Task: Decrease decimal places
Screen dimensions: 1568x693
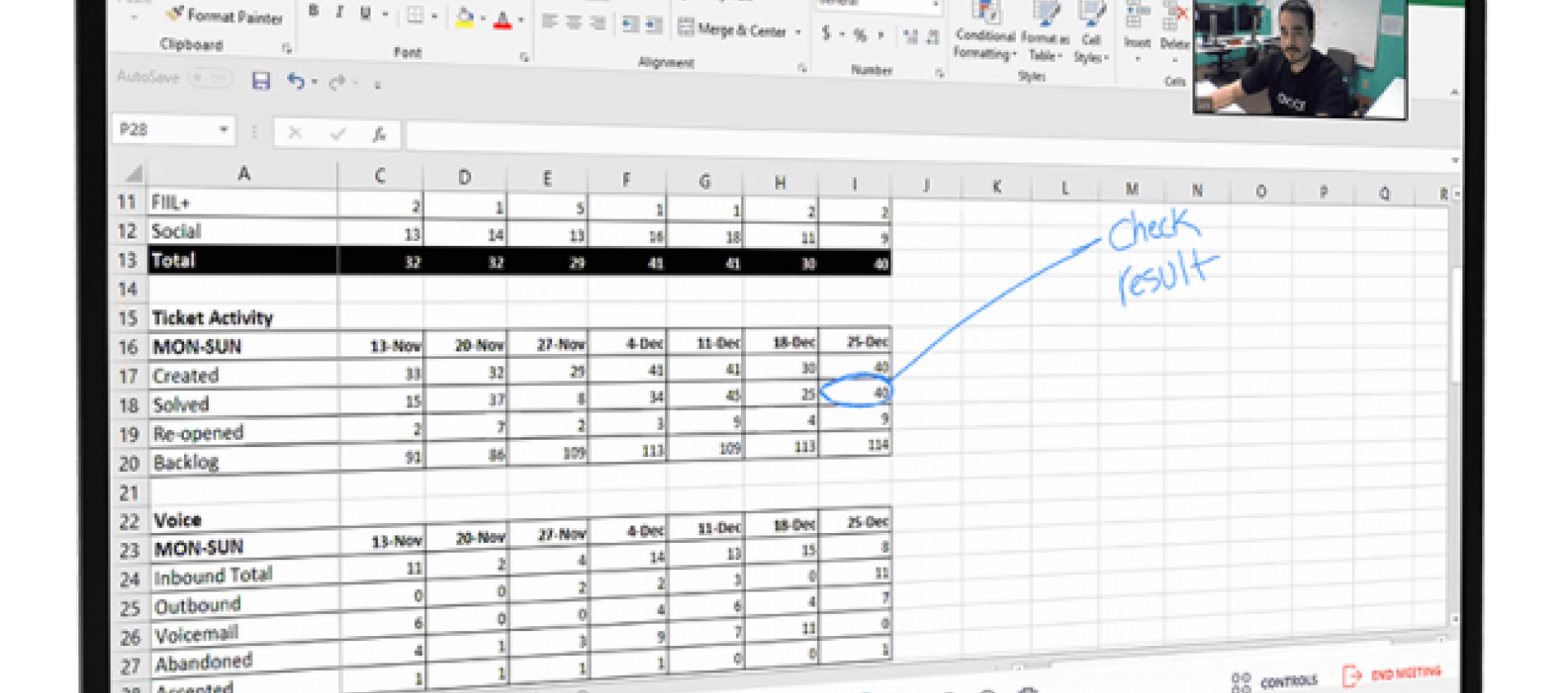Action: click(x=933, y=37)
